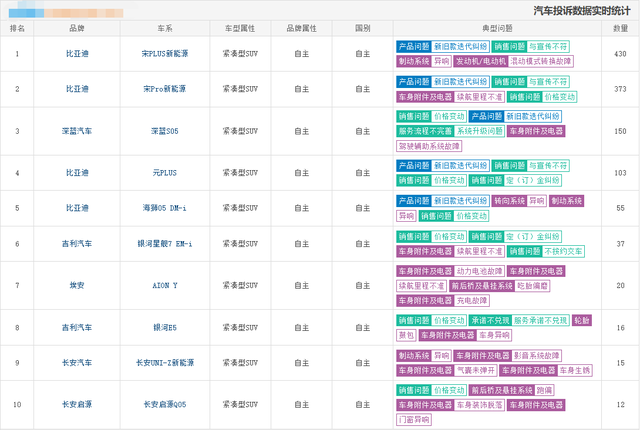The width and height of the screenshot is (640, 430).
Task: Open the 长安启源 brand link
Action: 77,404
